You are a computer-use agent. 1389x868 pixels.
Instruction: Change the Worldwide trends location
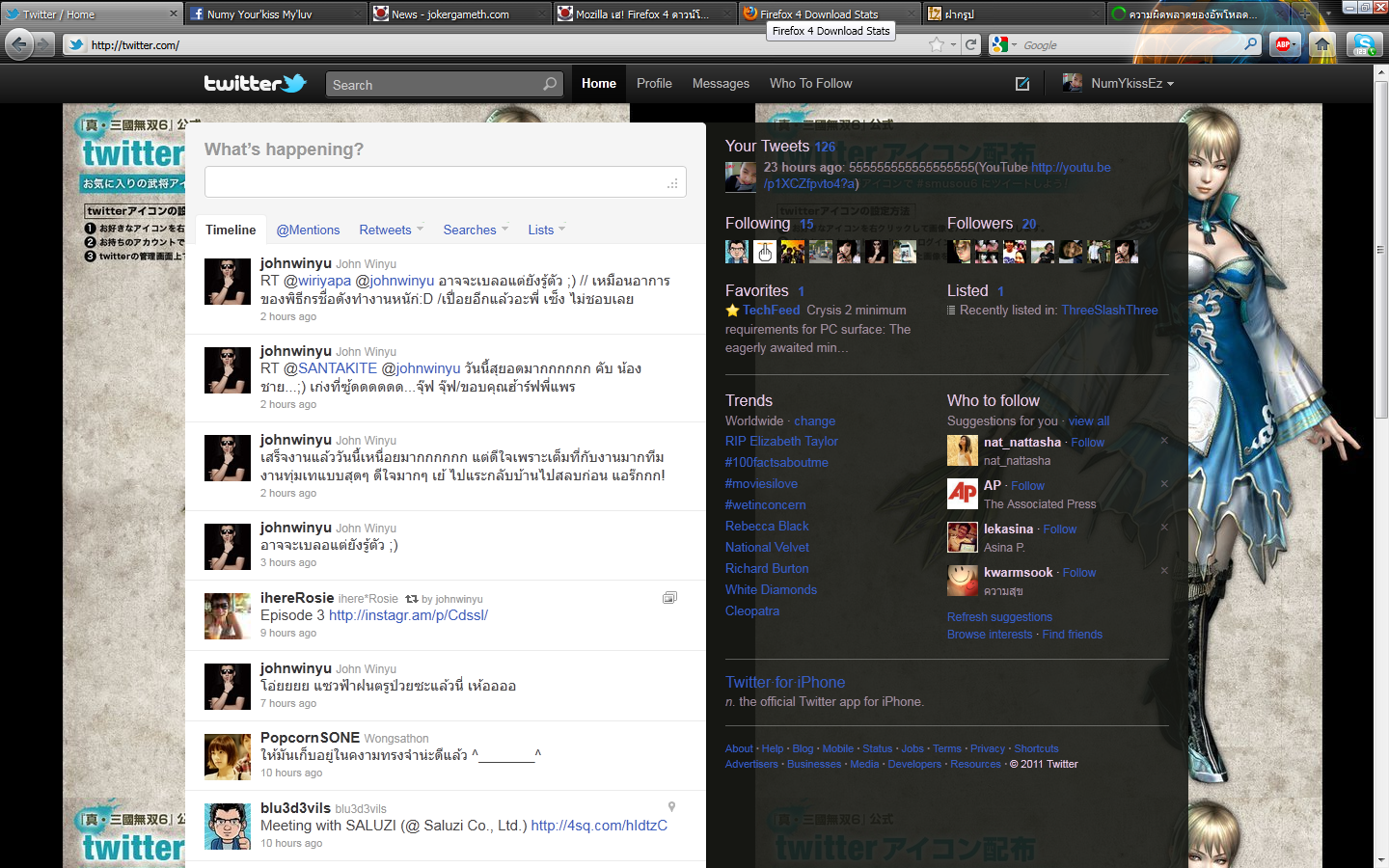point(814,421)
